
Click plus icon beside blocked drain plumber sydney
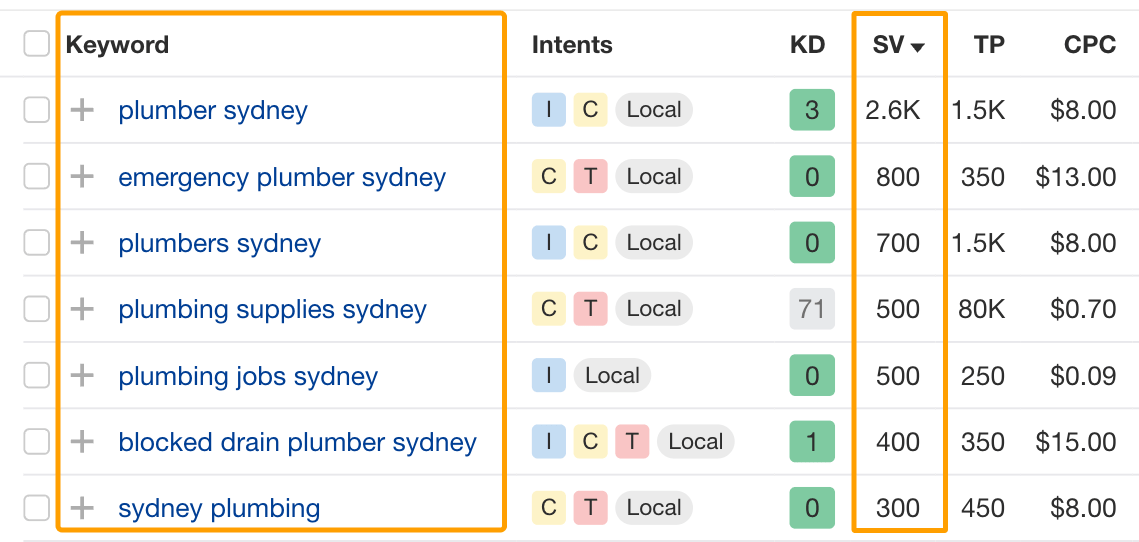[x=82, y=442]
